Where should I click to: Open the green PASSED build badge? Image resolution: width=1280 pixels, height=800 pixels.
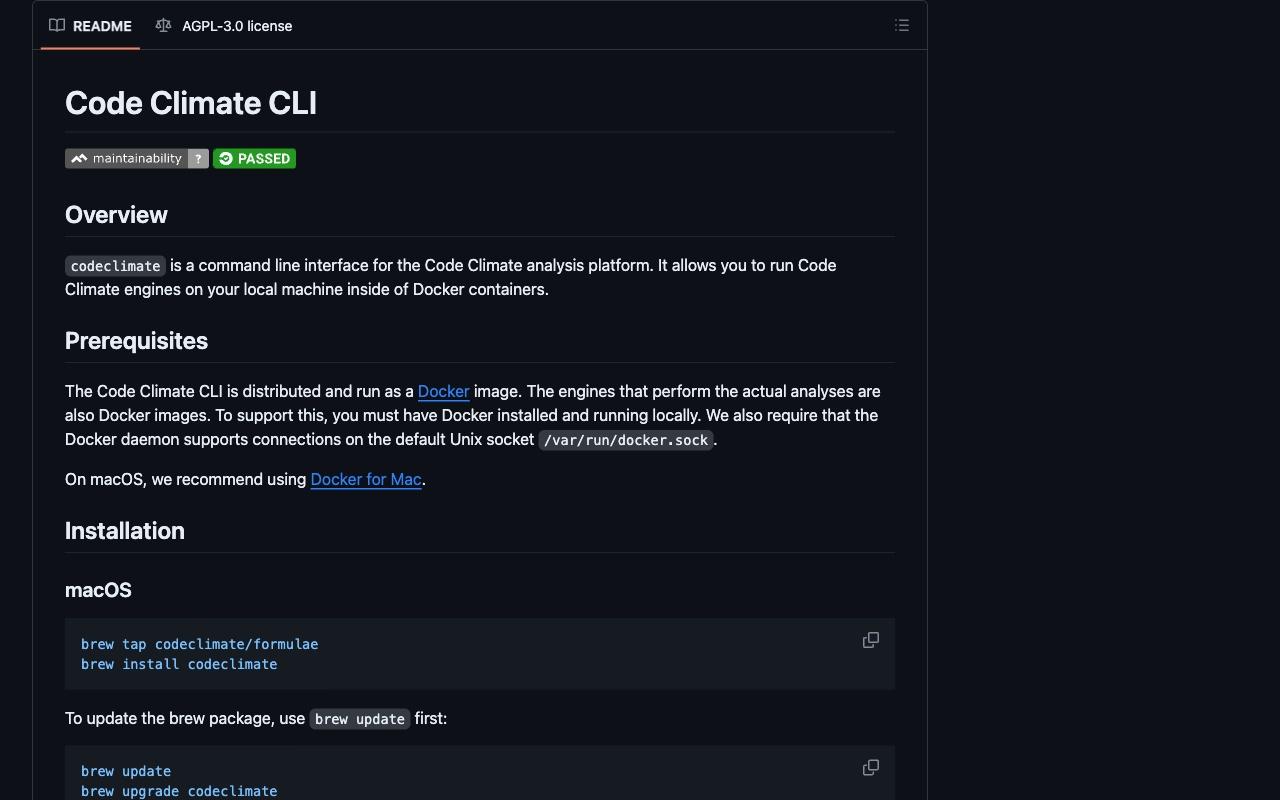click(254, 159)
